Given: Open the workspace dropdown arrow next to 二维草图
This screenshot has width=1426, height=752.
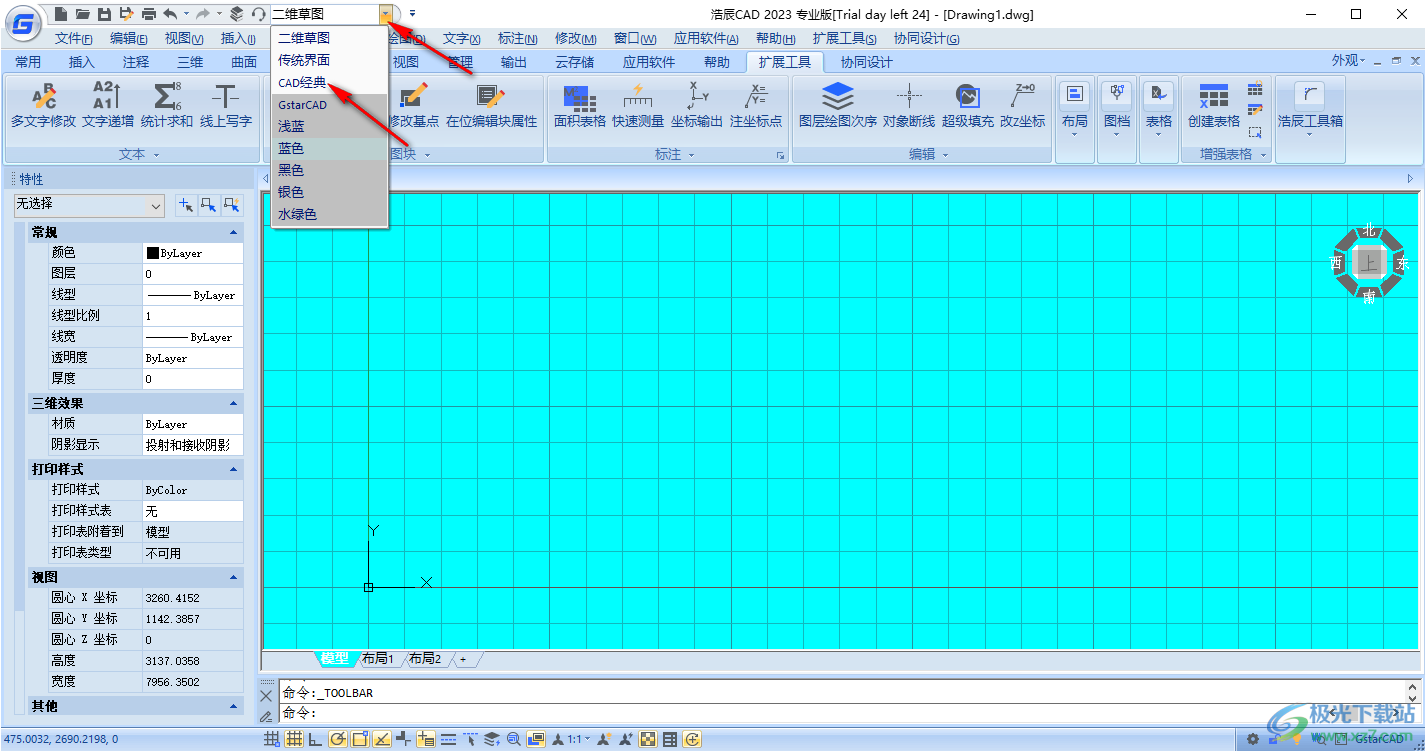Looking at the screenshot, I should (x=386, y=14).
